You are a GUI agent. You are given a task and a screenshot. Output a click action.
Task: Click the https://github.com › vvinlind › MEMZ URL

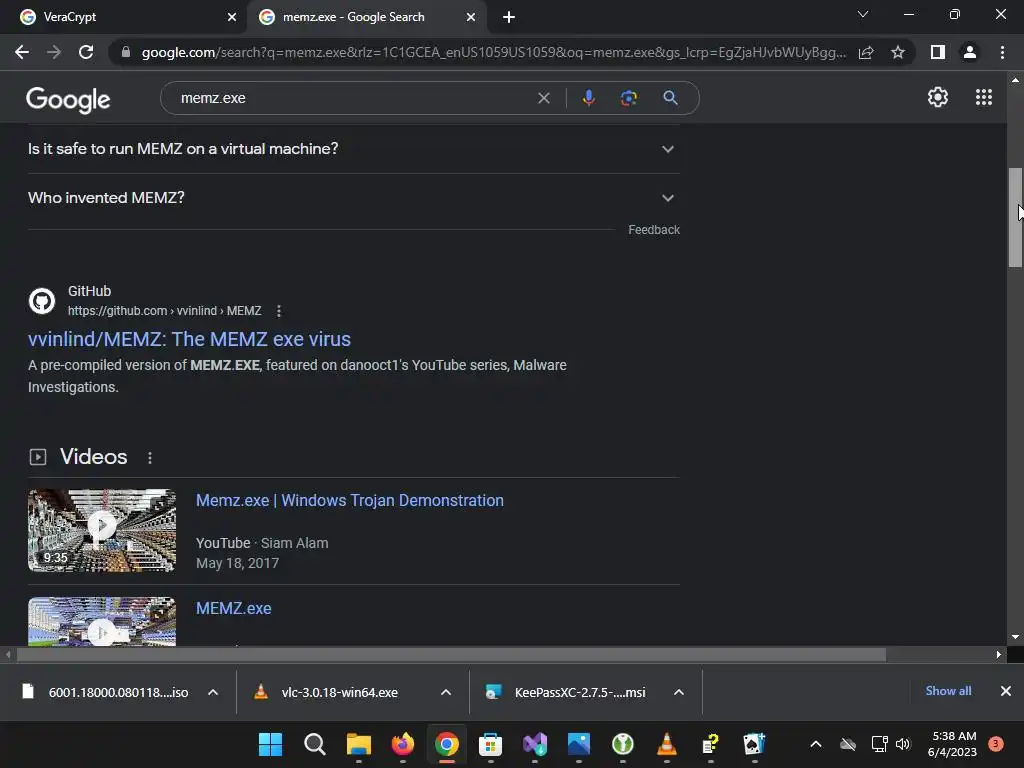click(165, 311)
